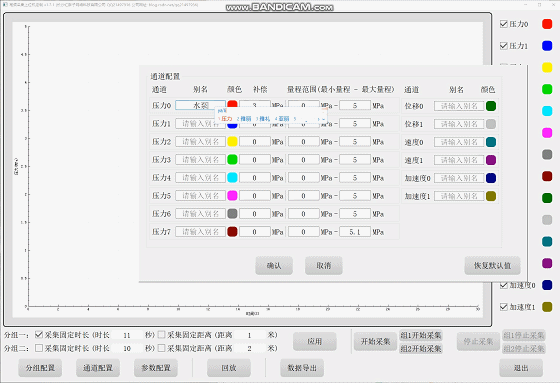Open the red color swatch for 压力0 in the dialog
Image resolution: width=560 pixels, height=383 pixels.
coord(232,104)
